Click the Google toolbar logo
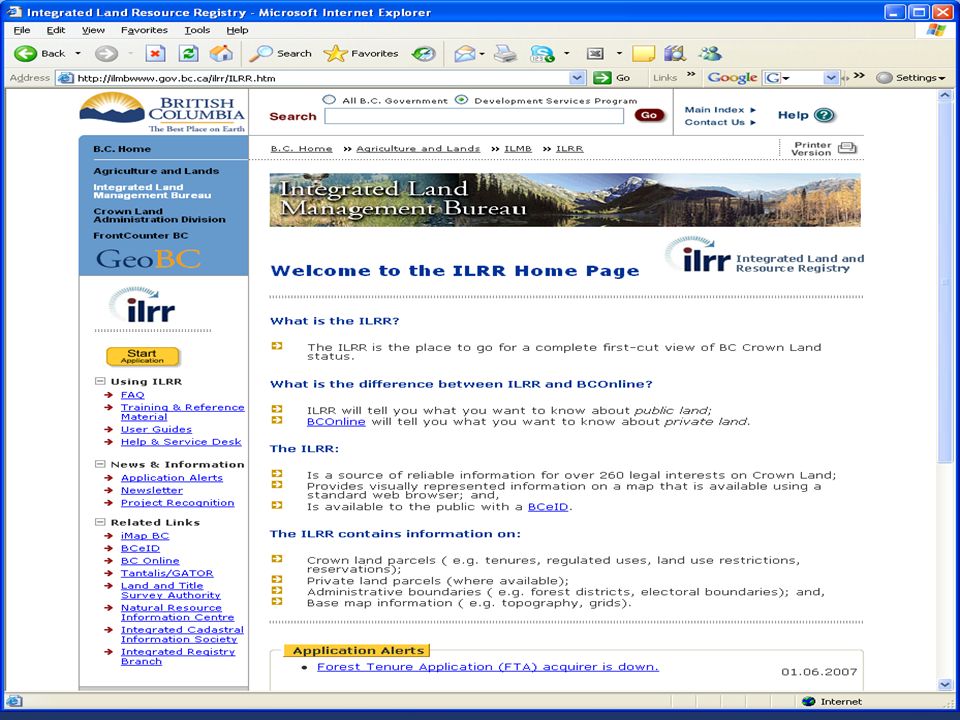The image size is (960, 720). coord(732,78)
